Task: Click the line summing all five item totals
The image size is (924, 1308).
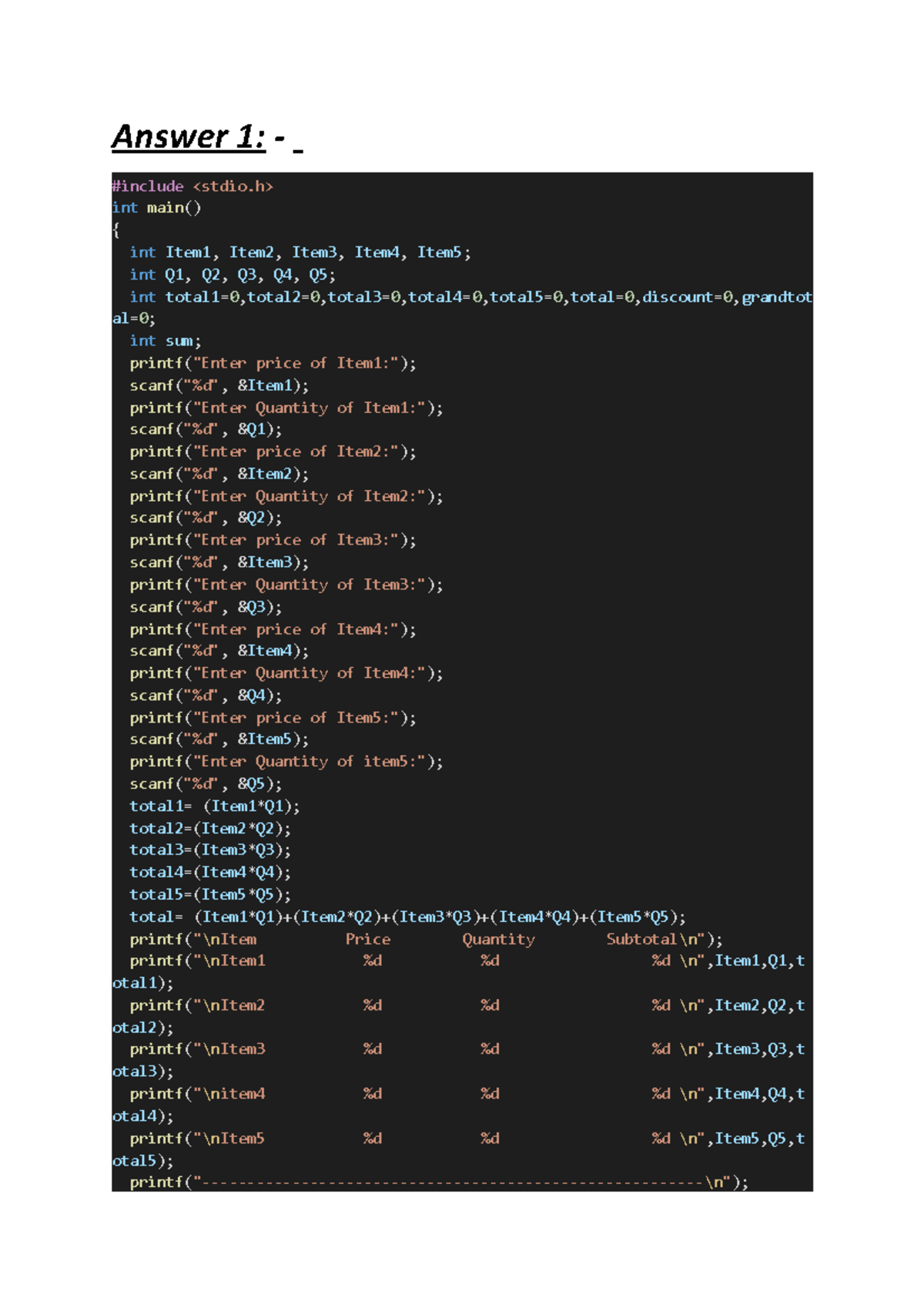Action: click(407, 917)
